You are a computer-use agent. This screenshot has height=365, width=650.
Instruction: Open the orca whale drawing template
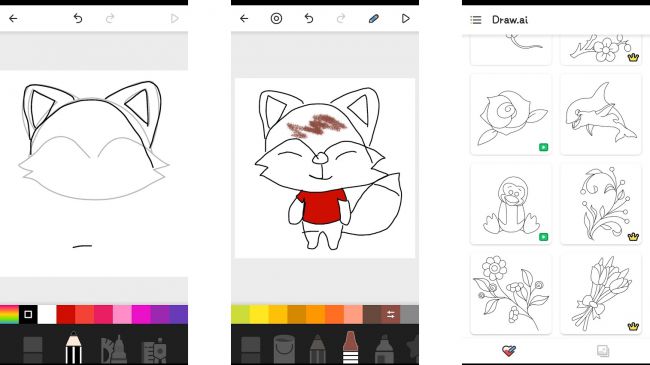601,114
